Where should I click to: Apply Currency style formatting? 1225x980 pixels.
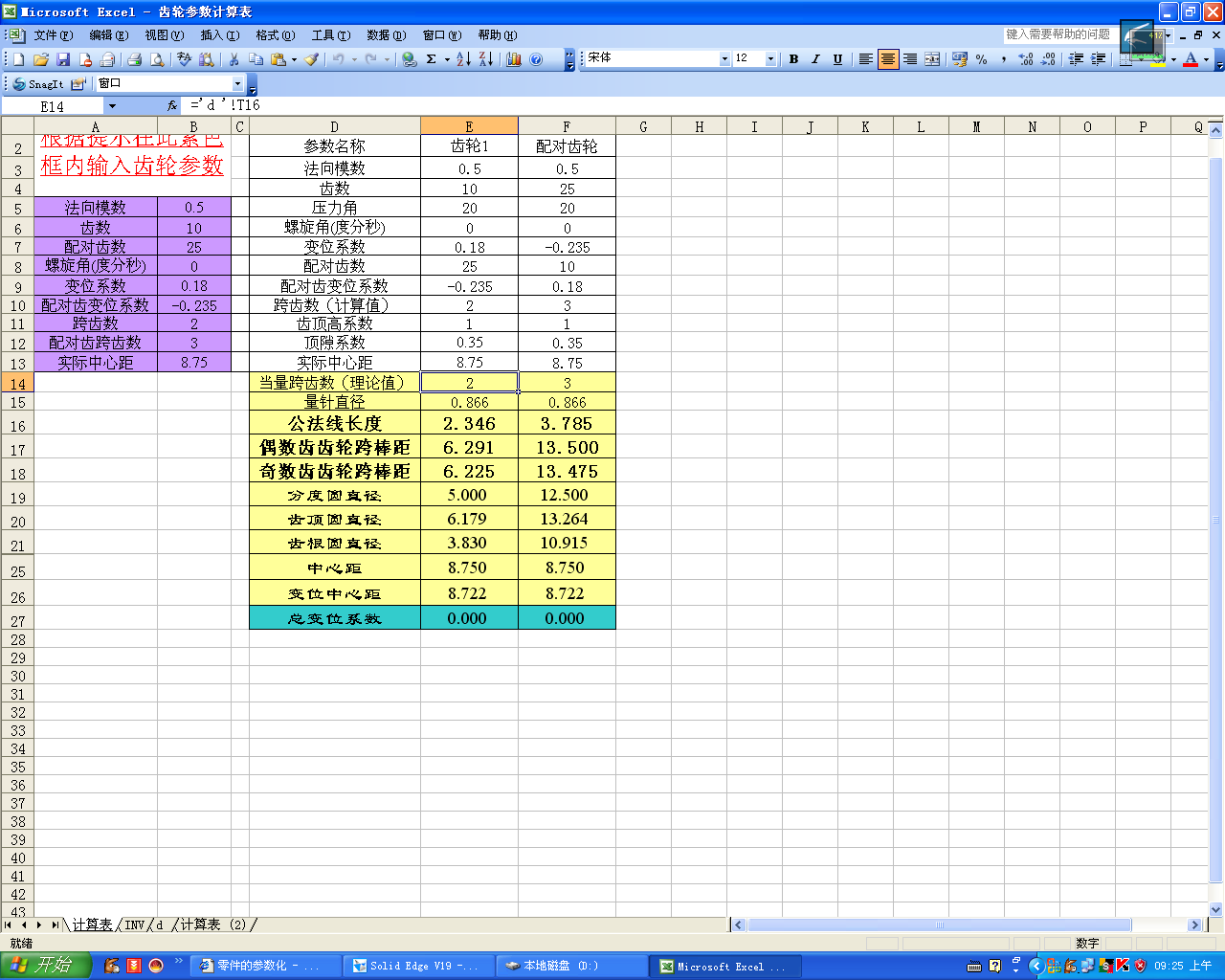tap(960, 59)
